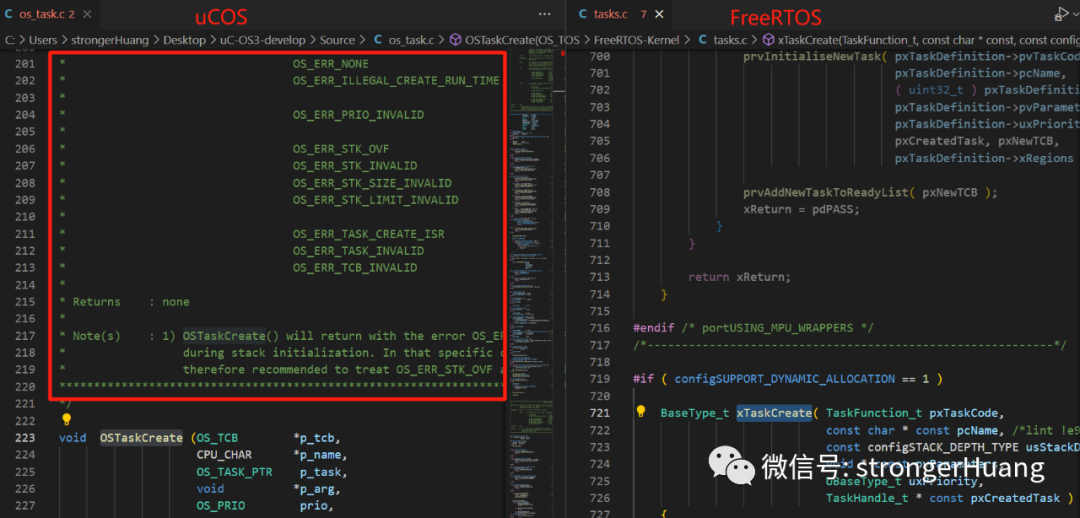Click pxCreatedTask, pxNewTCB argument line
The width and height of the screenshot is (1080, 518).
(x=978, y=141)
